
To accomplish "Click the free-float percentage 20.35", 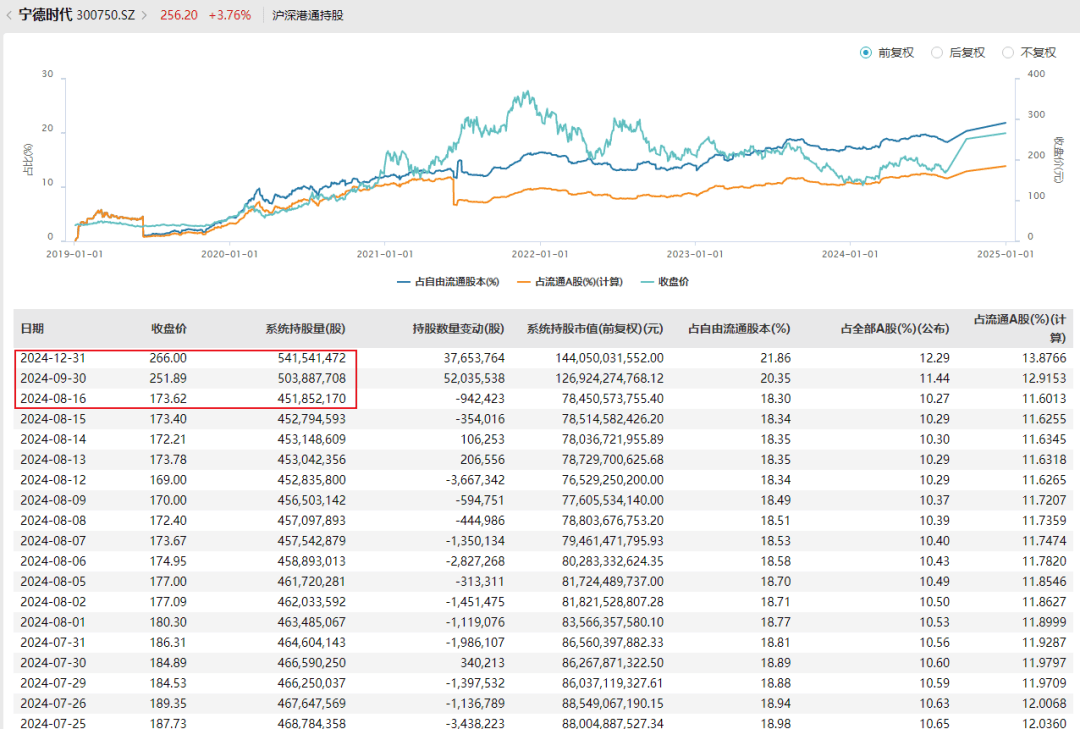I will (776, 378).
